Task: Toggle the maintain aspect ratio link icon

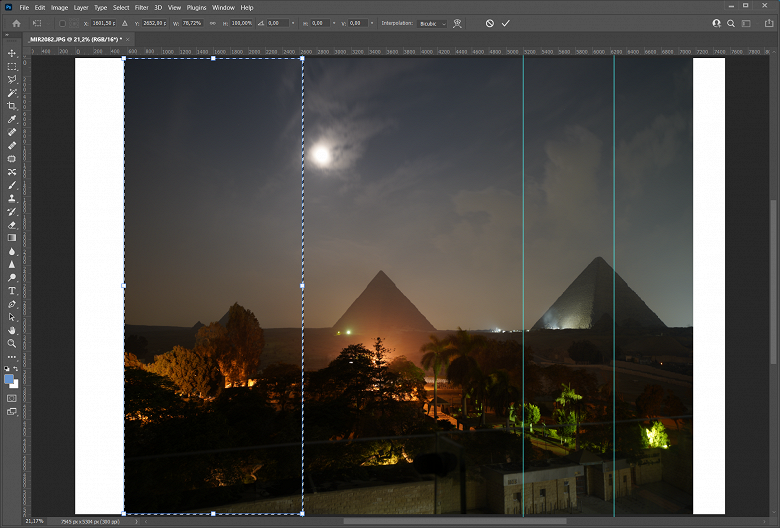Action: (x=212, y=23)
